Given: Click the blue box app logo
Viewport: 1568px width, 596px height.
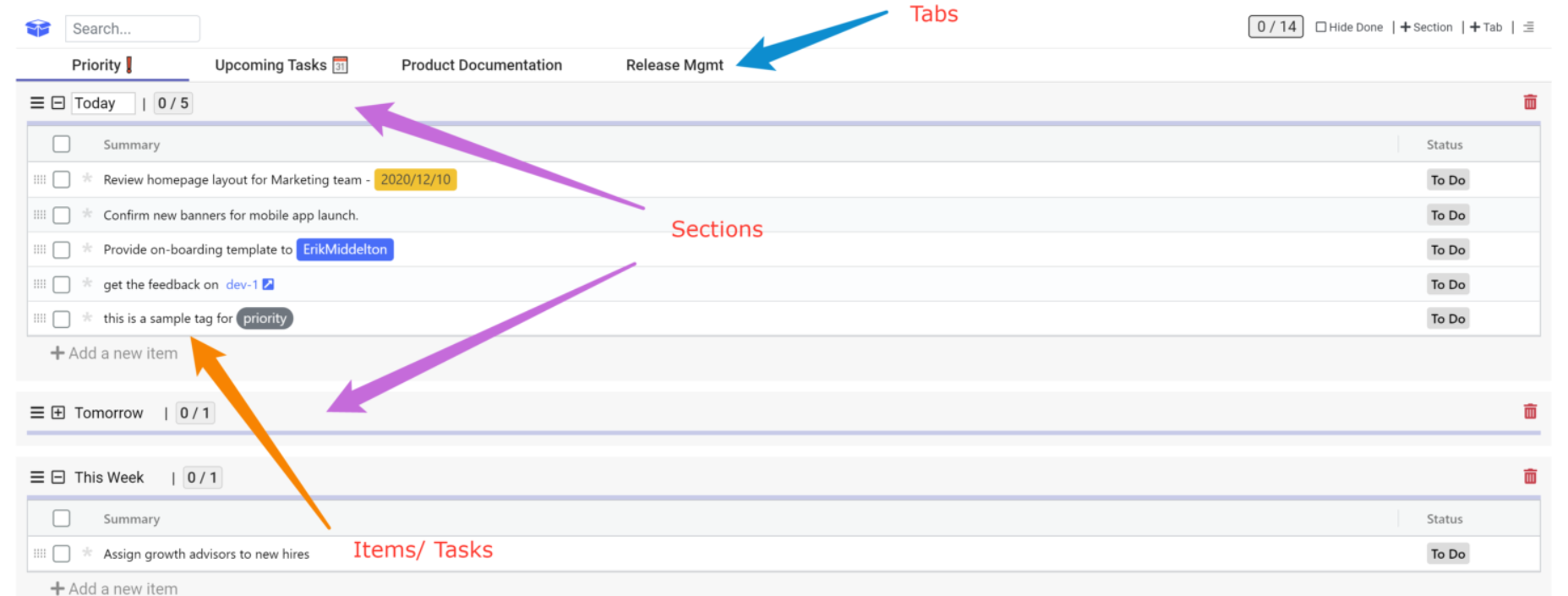Looking at the screenshot, I should click(38, 28).
